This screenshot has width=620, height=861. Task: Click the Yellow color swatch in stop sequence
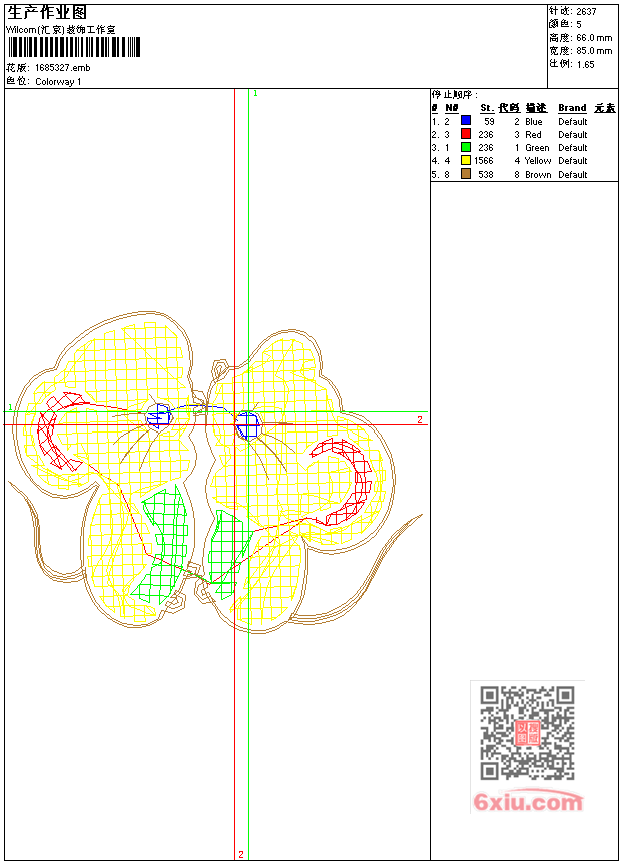pos(466,160)
